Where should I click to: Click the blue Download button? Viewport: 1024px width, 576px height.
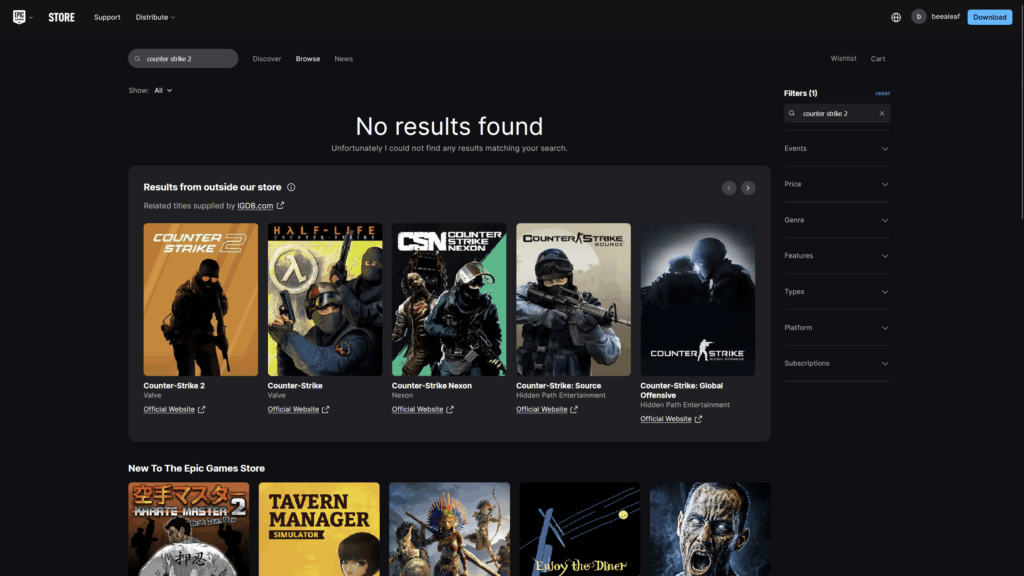click(989, 18)
